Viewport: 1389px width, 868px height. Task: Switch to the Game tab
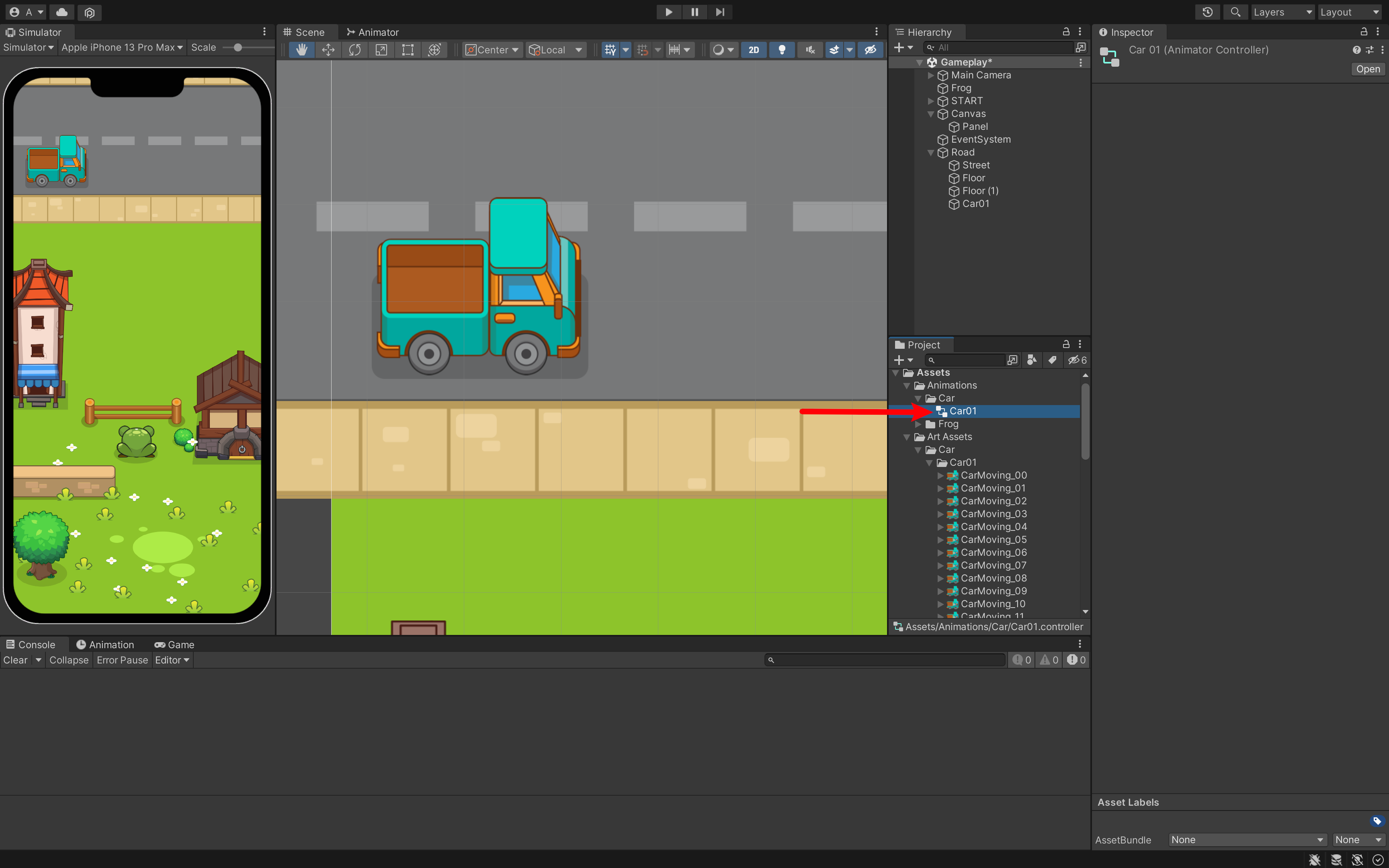point(174,645)
